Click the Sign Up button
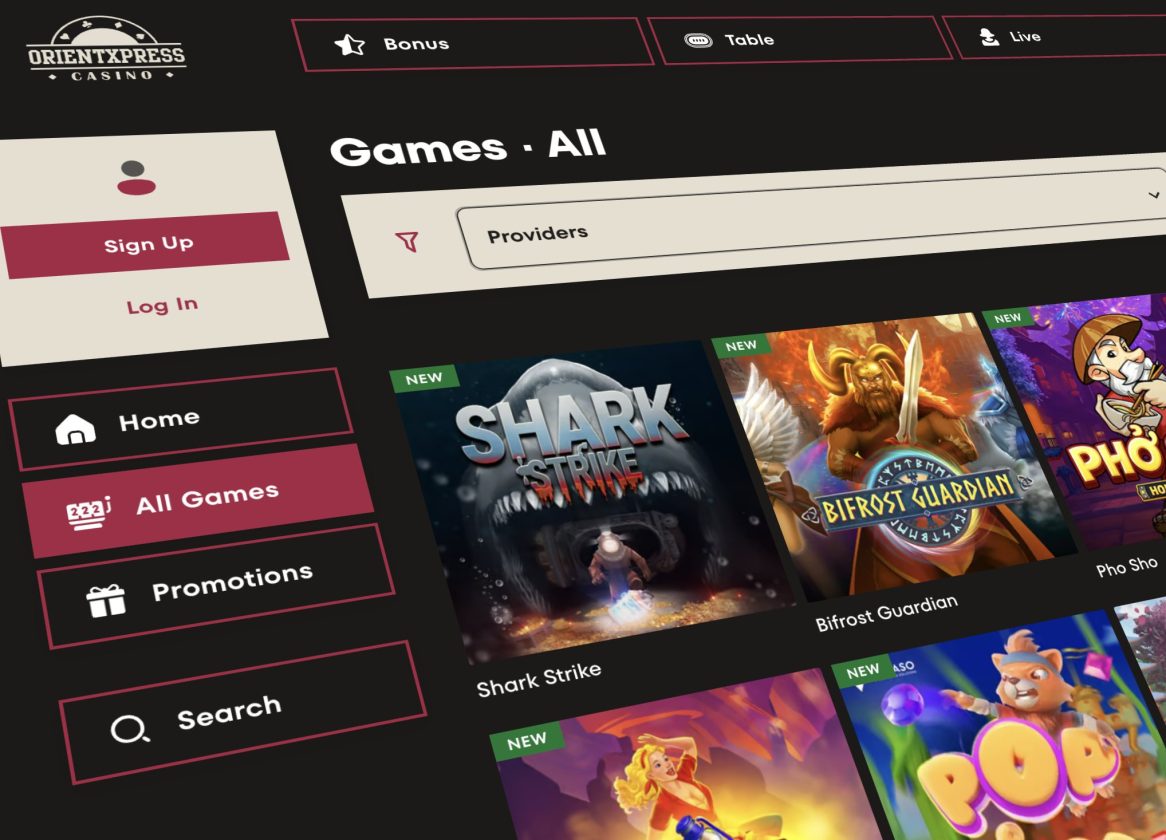Image resolution: width=1166 pixels, height=840 pixels. (x=145, y=245)
